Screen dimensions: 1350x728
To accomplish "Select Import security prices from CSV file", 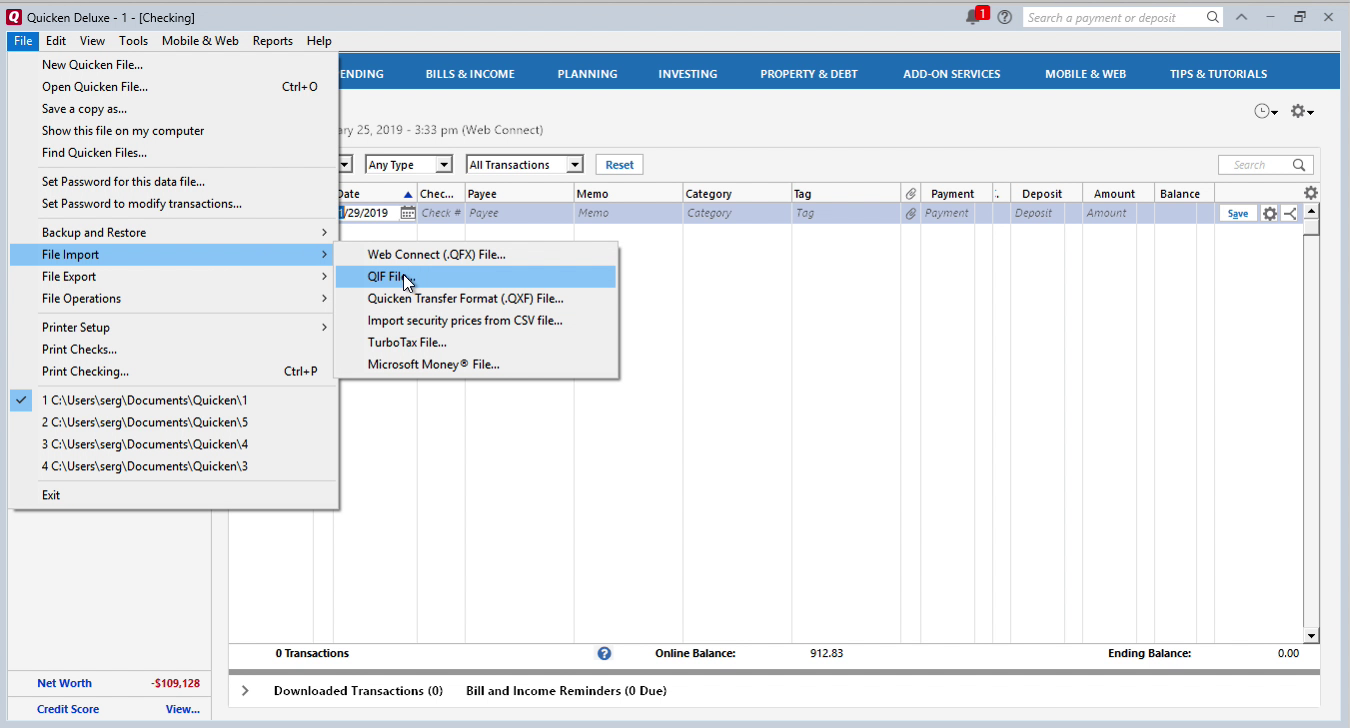I will (476, 321).
